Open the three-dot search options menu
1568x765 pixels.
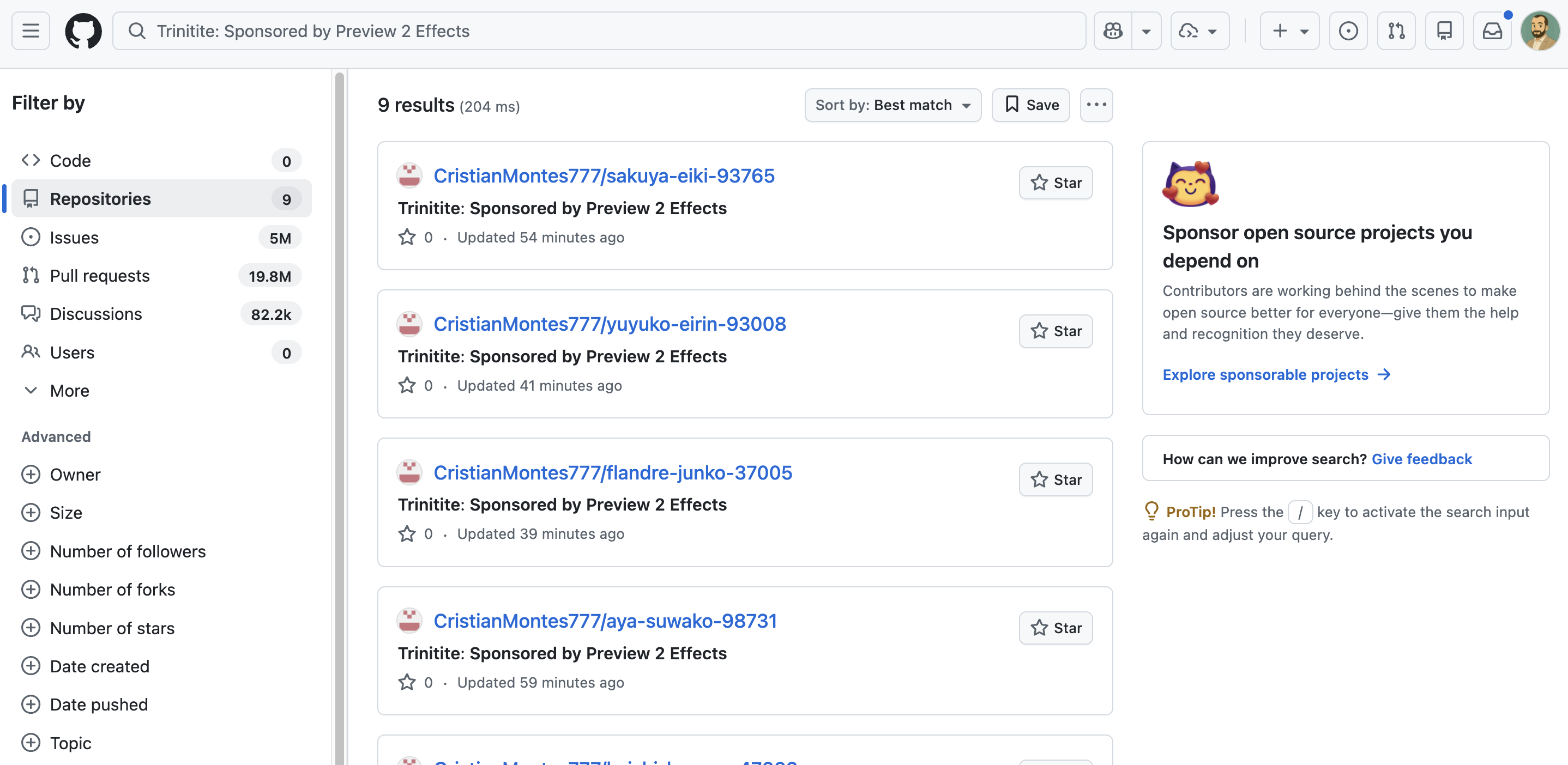(x=1096, y=105)
